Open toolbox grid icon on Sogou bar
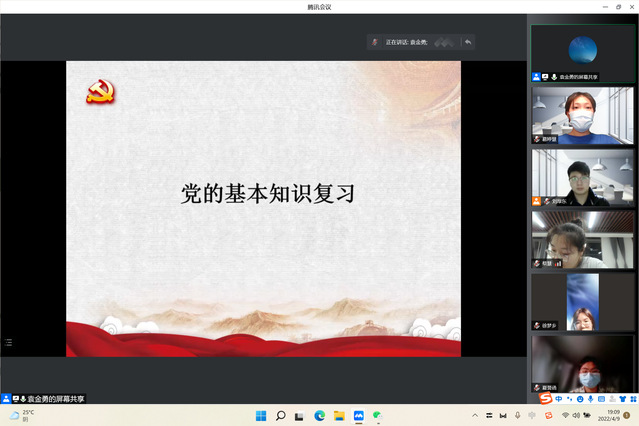The width and height of the screenshot is (639, 426). 633,399
